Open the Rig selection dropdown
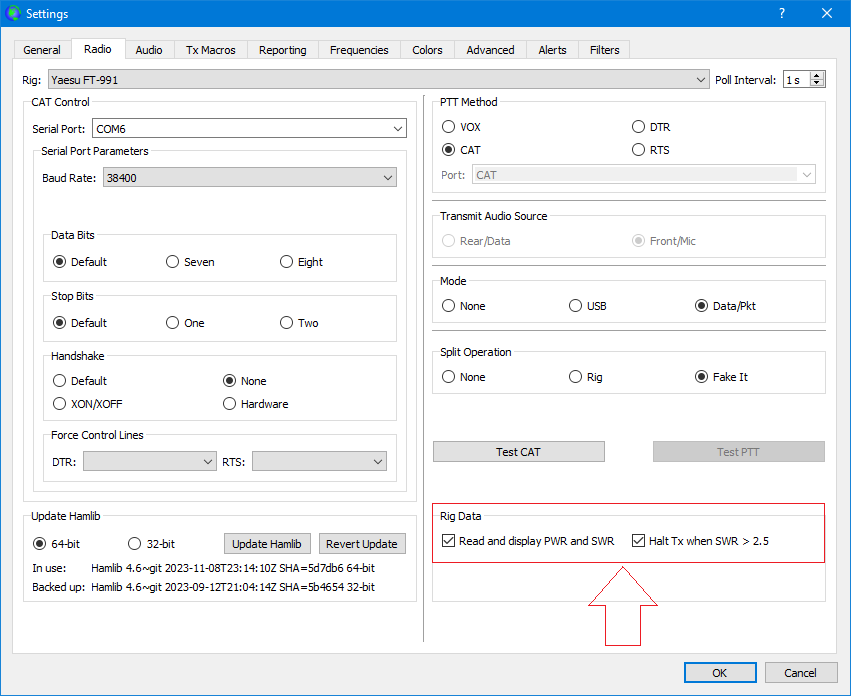Viewport: 851px width, 696px height. tap(378, 80)
